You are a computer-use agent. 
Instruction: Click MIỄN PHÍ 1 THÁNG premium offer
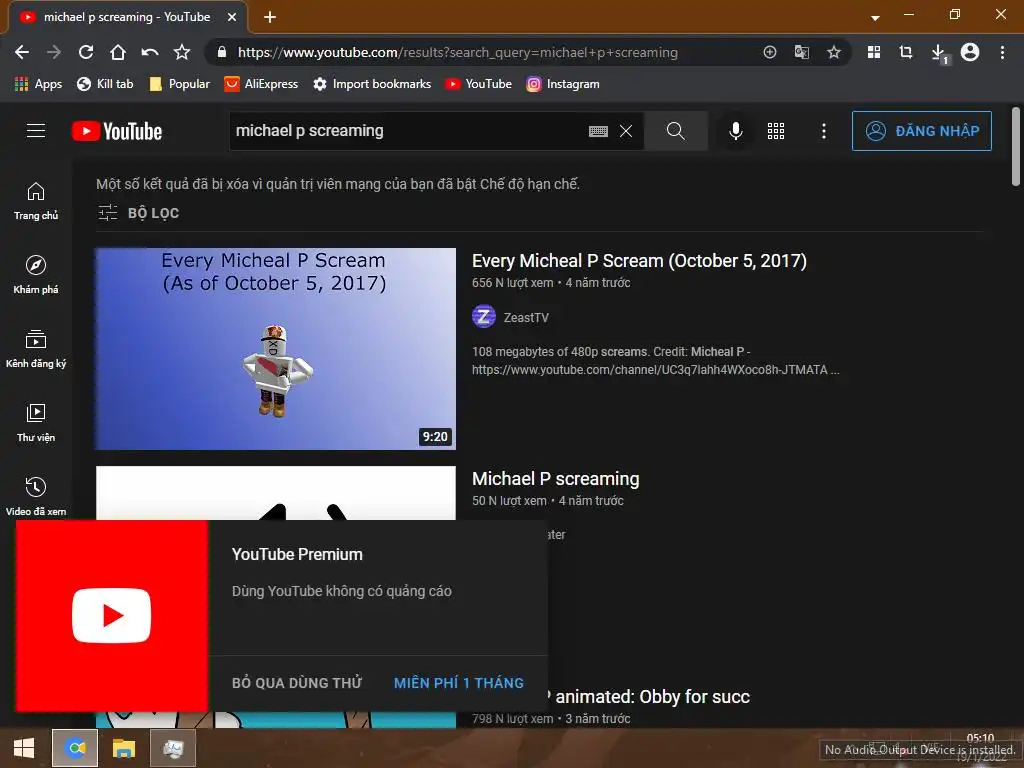pos(458,683)
